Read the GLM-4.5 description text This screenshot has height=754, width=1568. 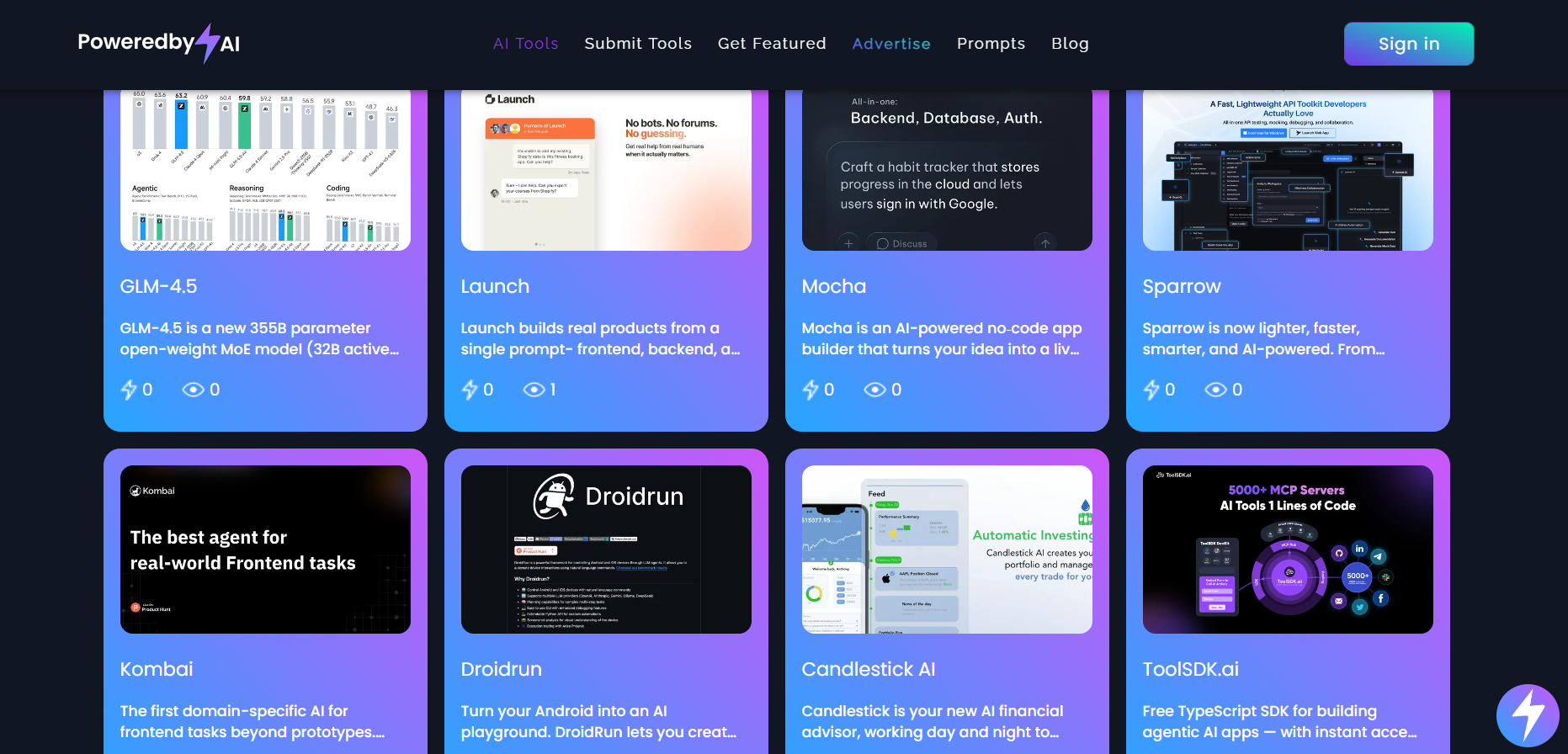260,339
